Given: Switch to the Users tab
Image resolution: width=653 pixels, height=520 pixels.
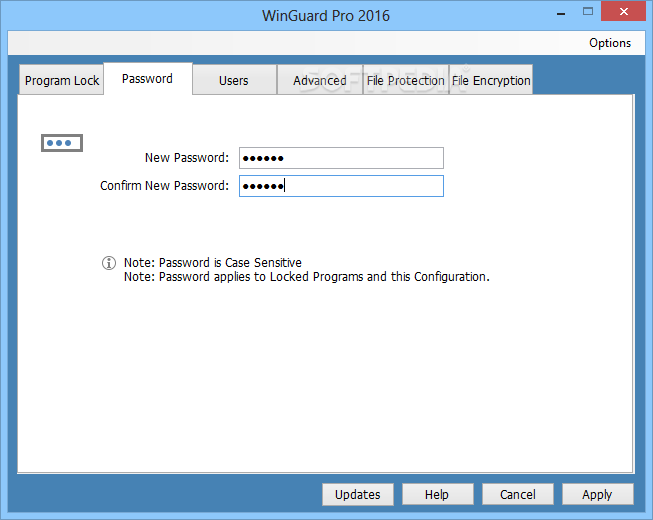Looking at the screenshot, I should tap(234, 80).
